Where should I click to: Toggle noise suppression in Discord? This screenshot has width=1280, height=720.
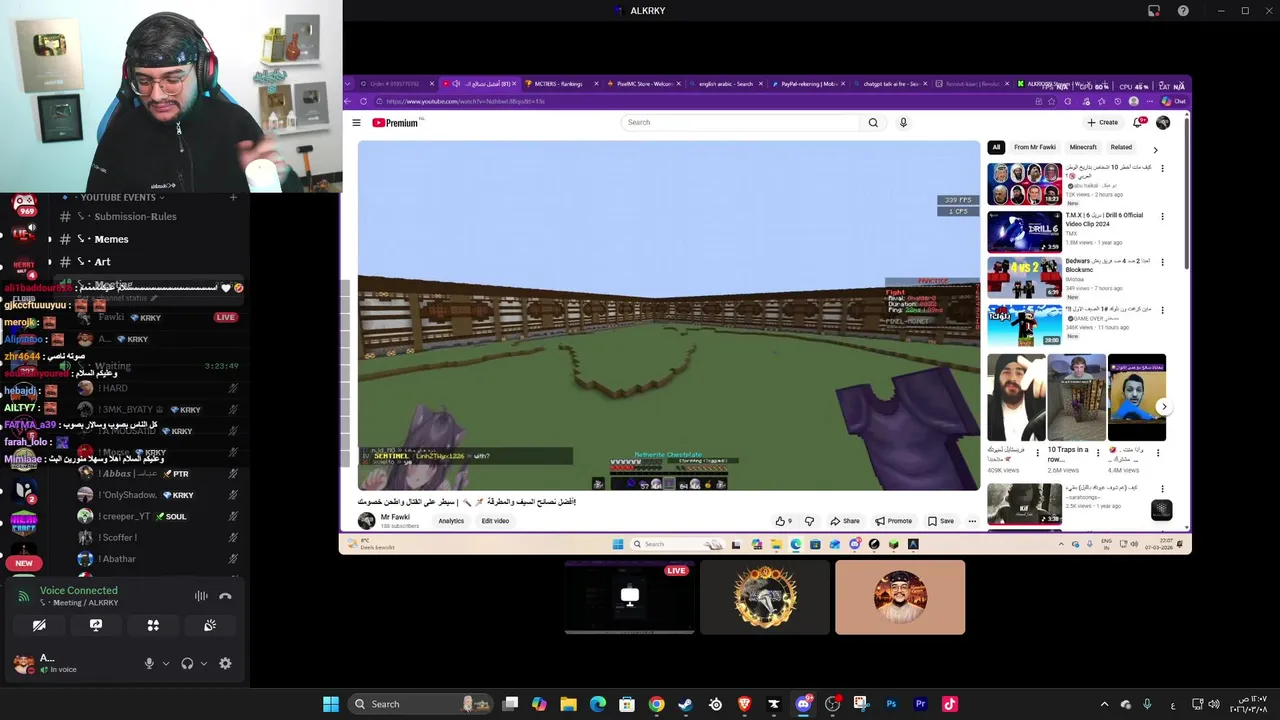pos(201,596)
